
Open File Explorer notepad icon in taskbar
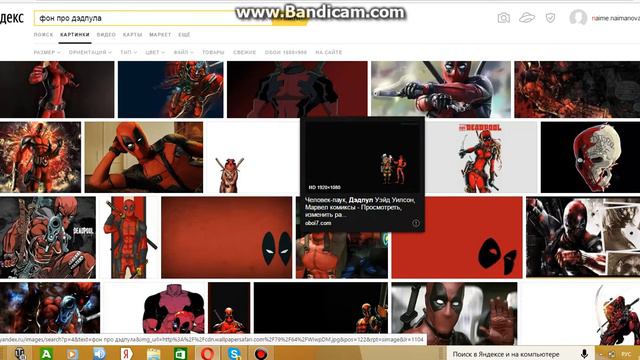[x=153, y=353]
